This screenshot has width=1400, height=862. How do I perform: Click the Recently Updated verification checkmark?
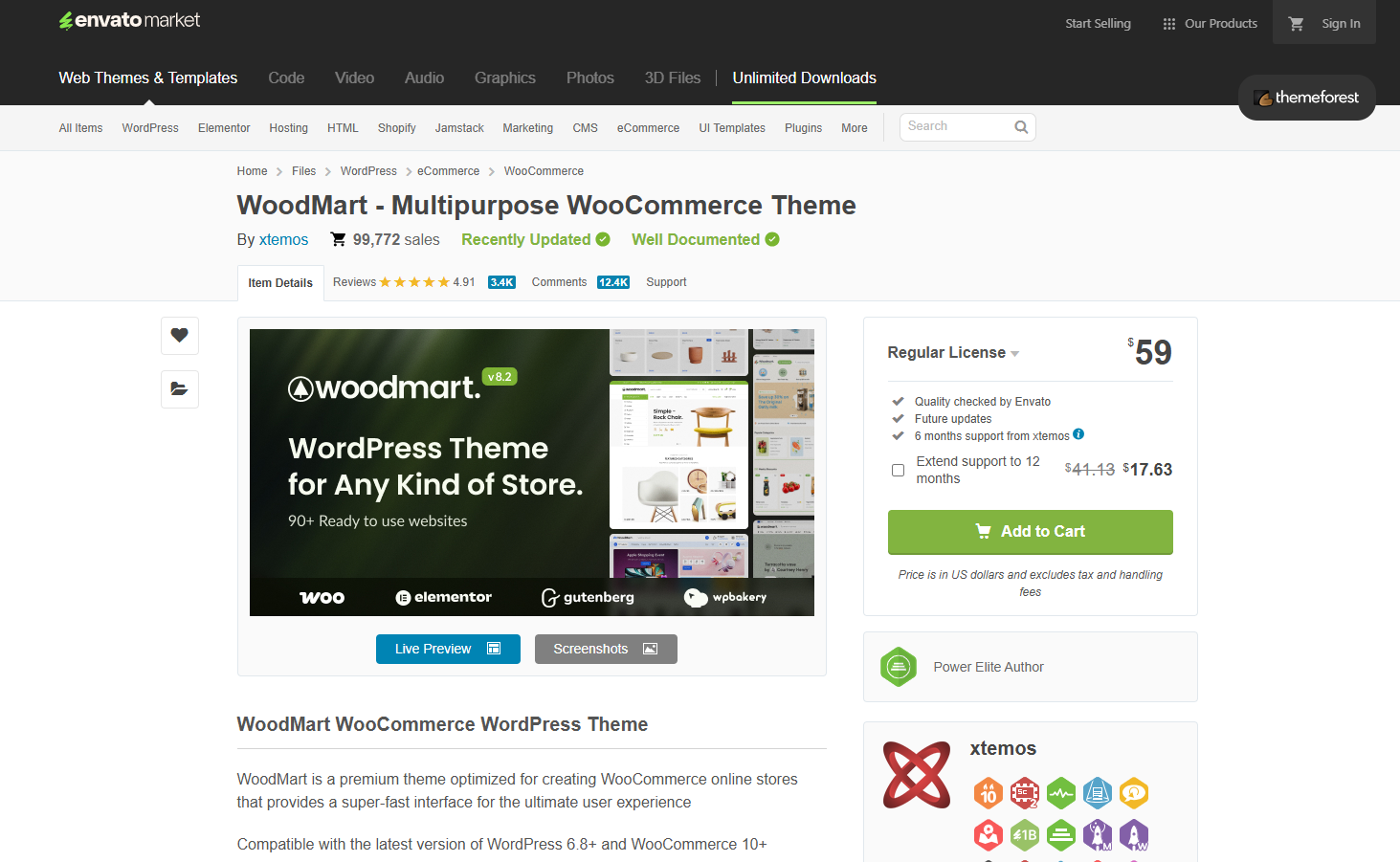coord(603,239)
